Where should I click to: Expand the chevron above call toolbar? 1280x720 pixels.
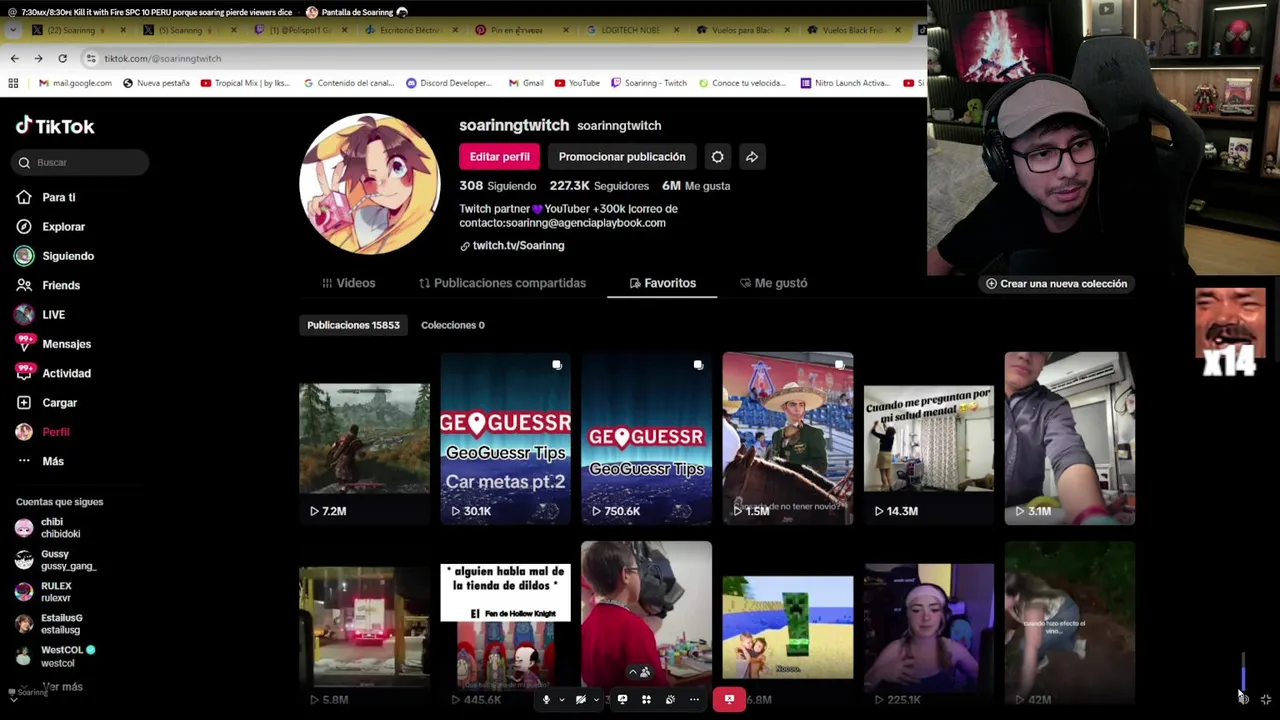click(632, 672)
